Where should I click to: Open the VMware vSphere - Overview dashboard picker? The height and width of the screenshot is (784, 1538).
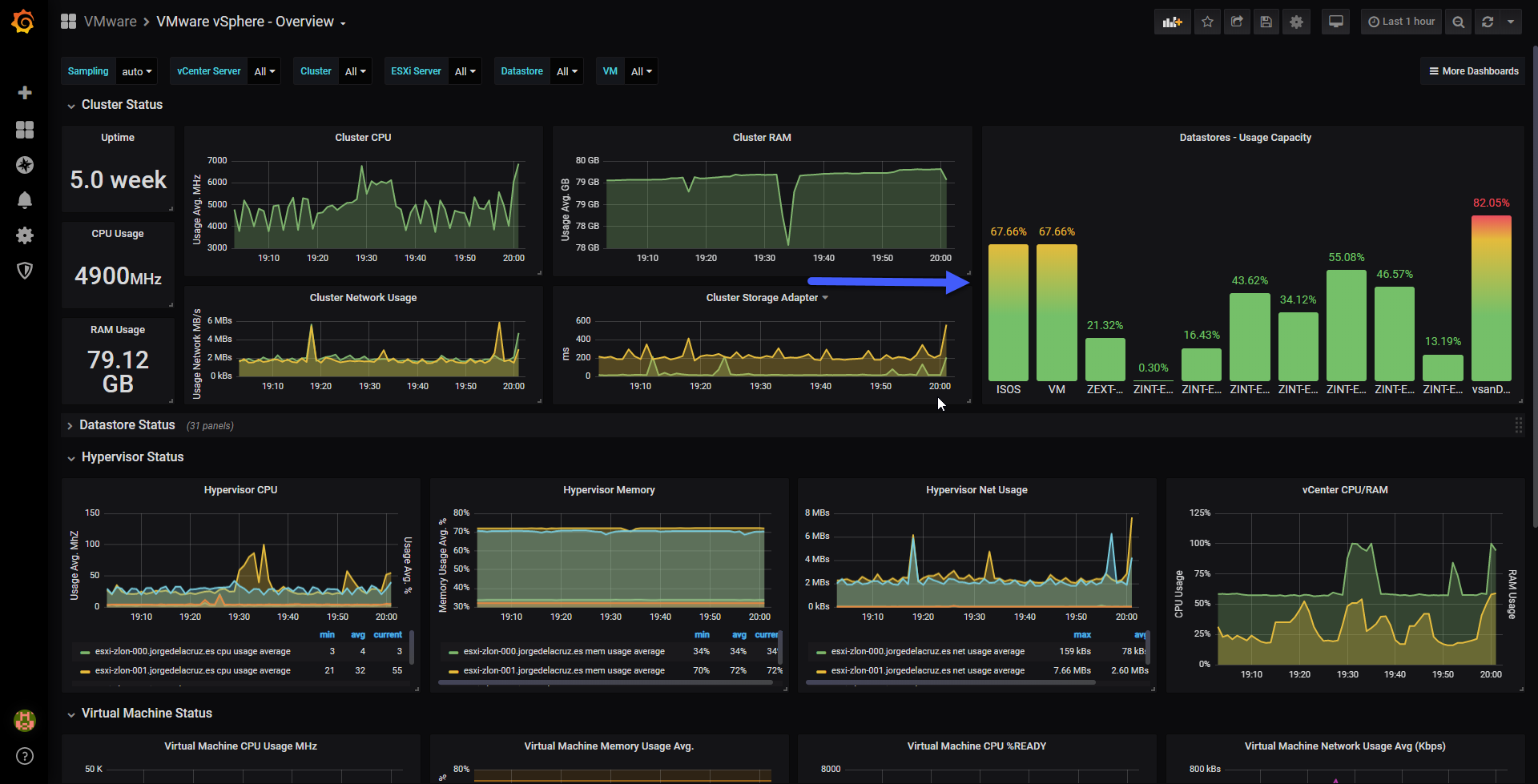coord(251,22)
